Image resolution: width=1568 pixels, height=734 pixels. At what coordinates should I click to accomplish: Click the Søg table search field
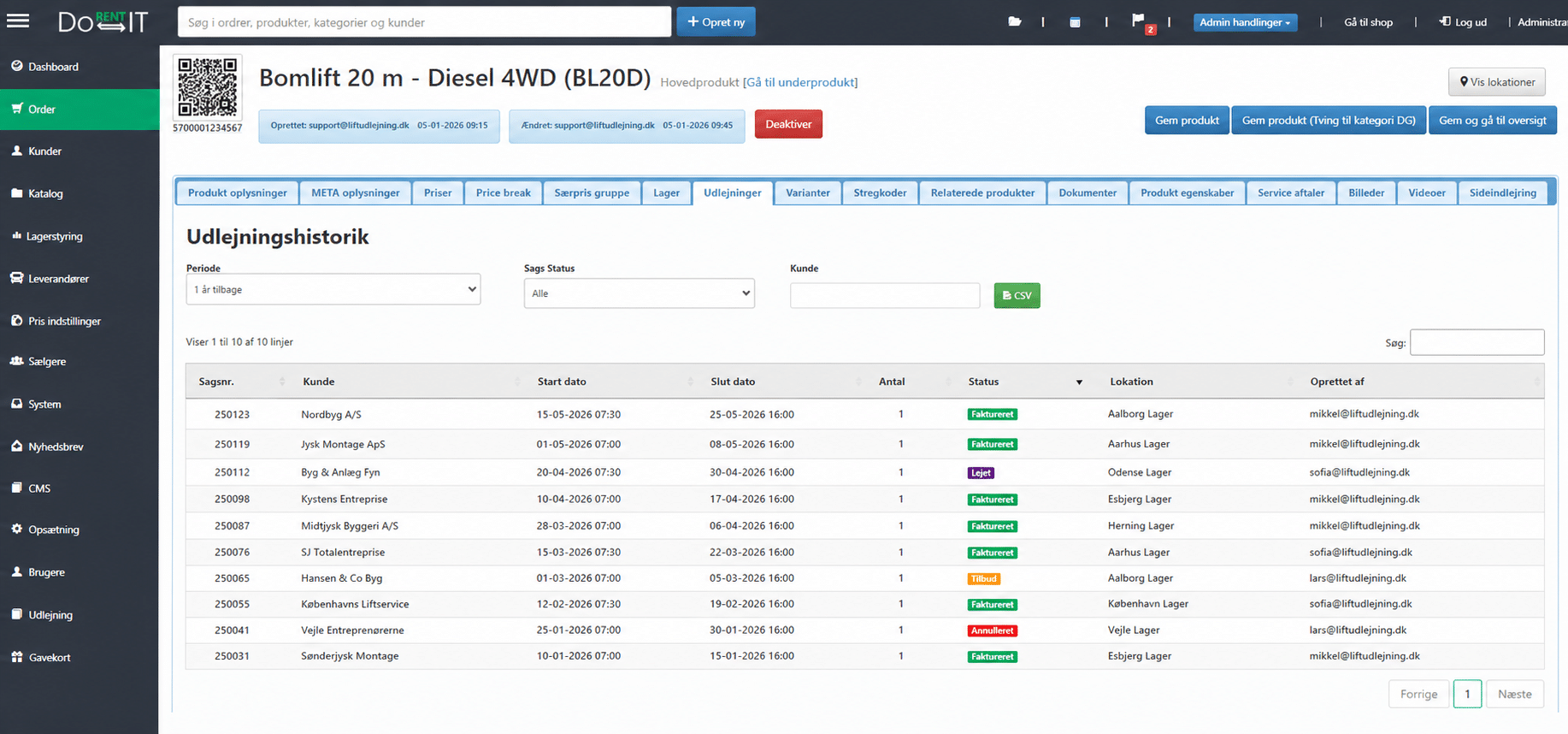[1477, 342]
